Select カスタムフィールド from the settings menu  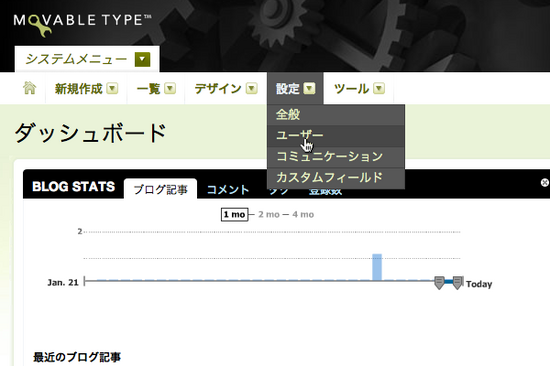(x=336, y=178)
